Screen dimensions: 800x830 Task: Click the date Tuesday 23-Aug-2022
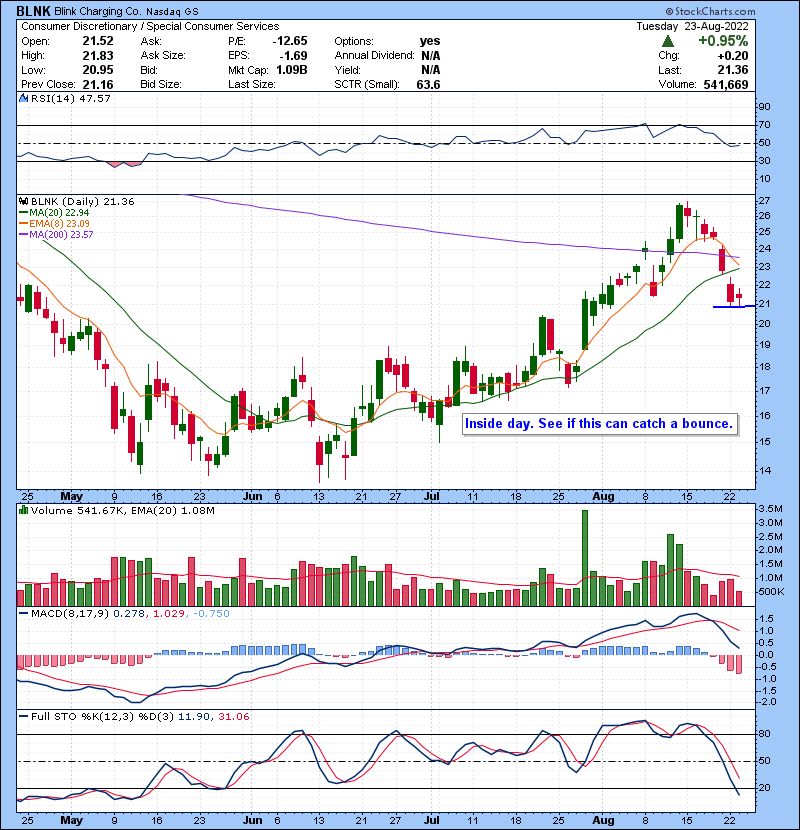coord(693,26)
